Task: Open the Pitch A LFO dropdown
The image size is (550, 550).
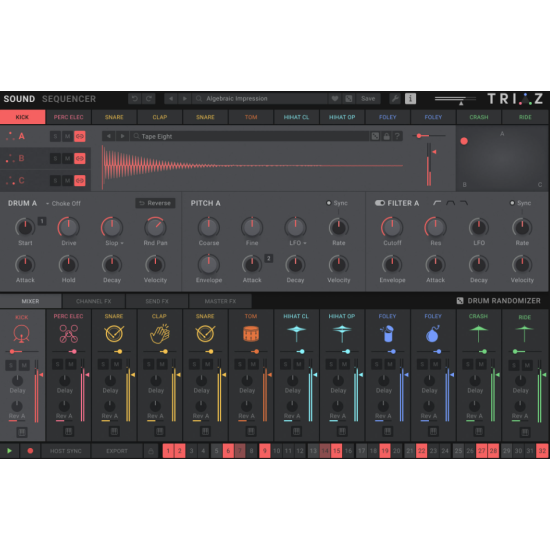Action: click(x=305, y=243)
